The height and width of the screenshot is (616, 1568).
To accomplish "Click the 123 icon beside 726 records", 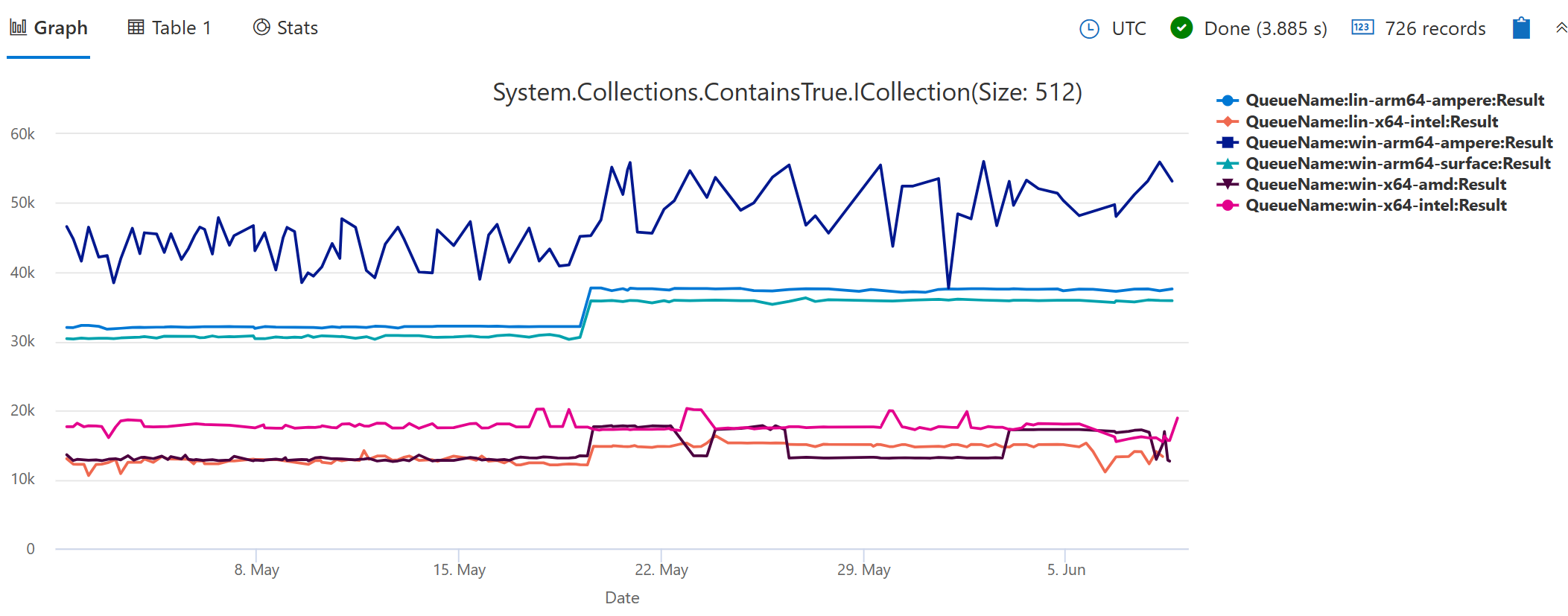I will click(x=1364, y=28).
